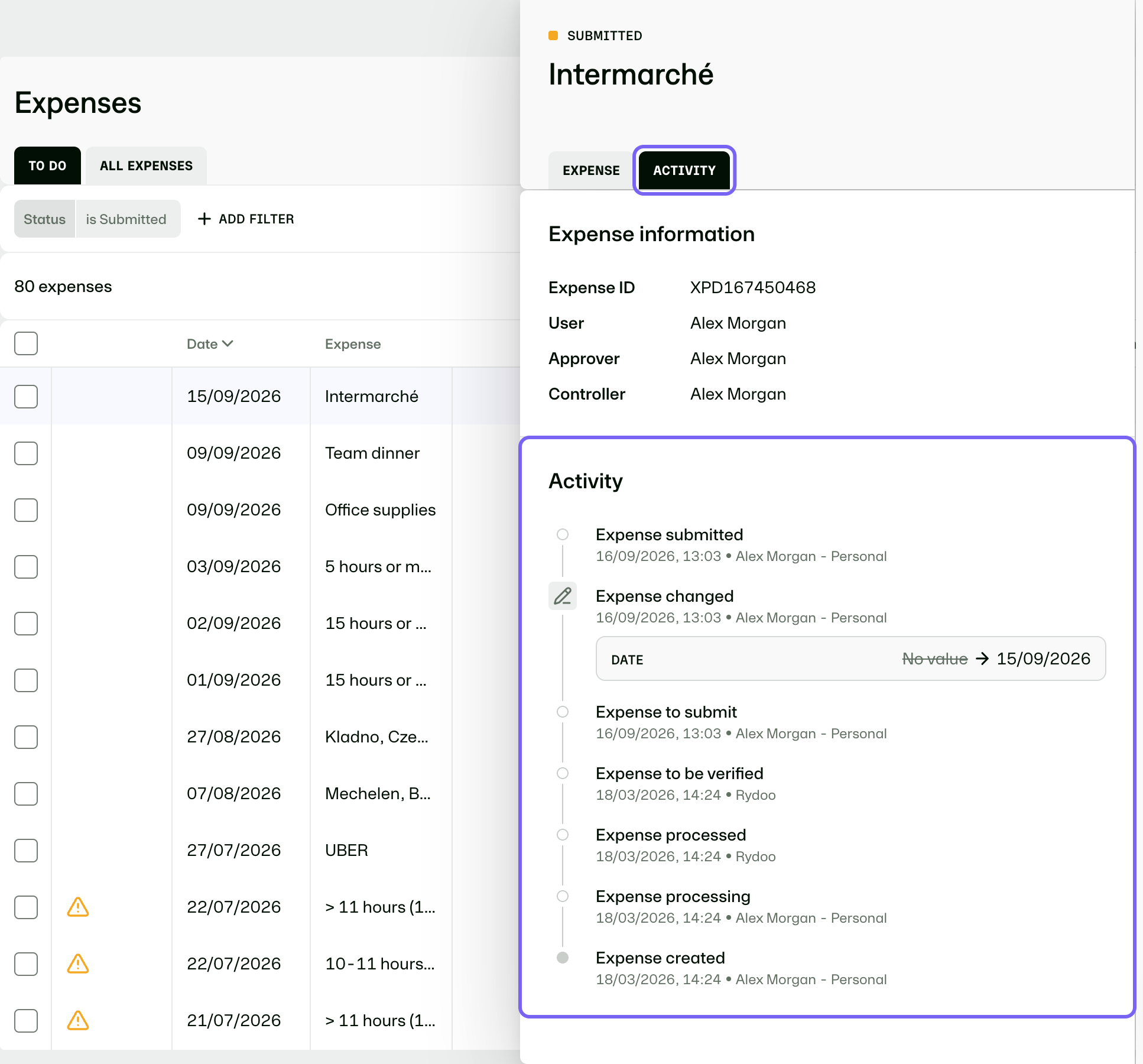Click the Expense created timeline dot

click(x=563, y=958)
